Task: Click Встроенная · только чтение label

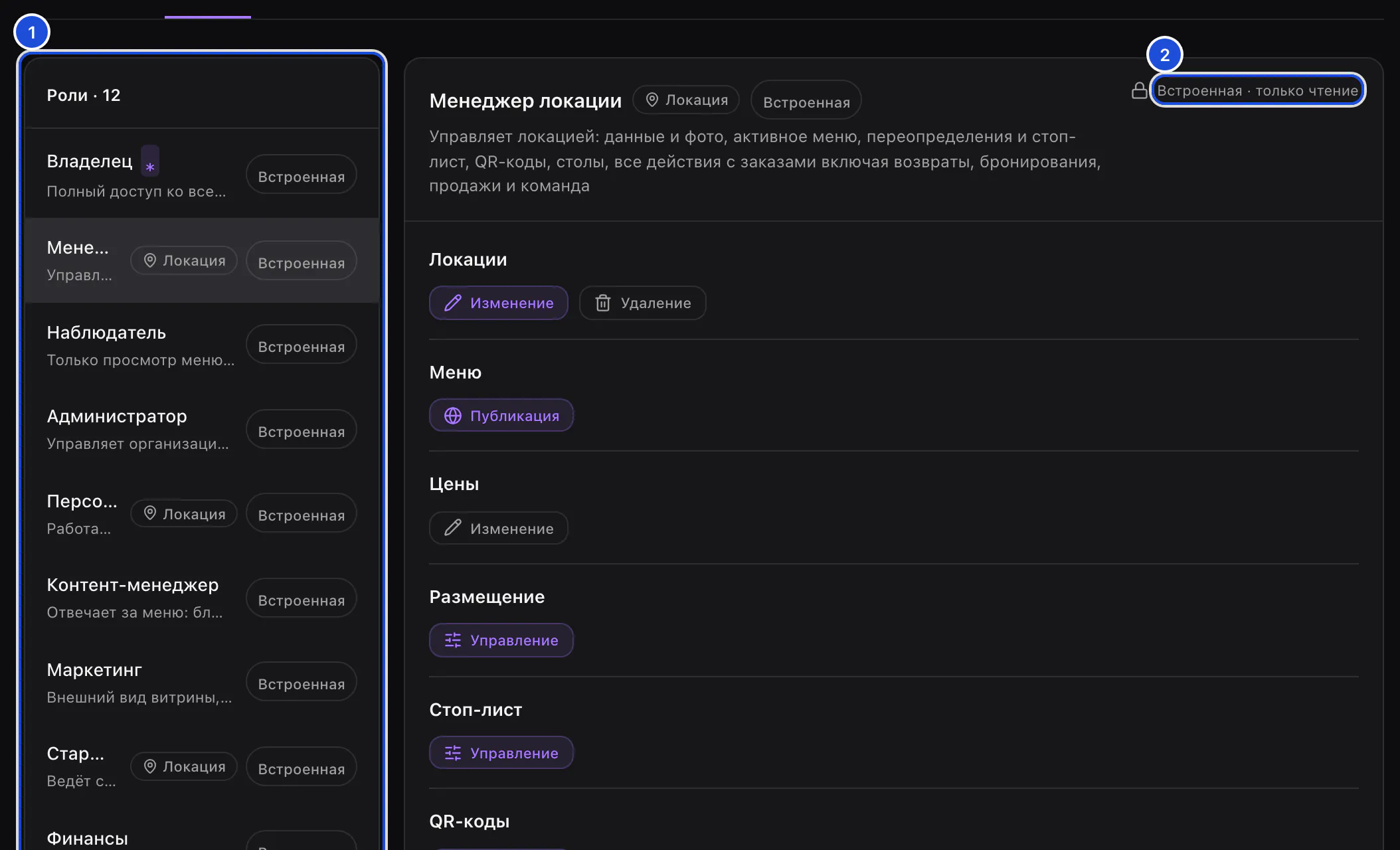Action: 1257,90
